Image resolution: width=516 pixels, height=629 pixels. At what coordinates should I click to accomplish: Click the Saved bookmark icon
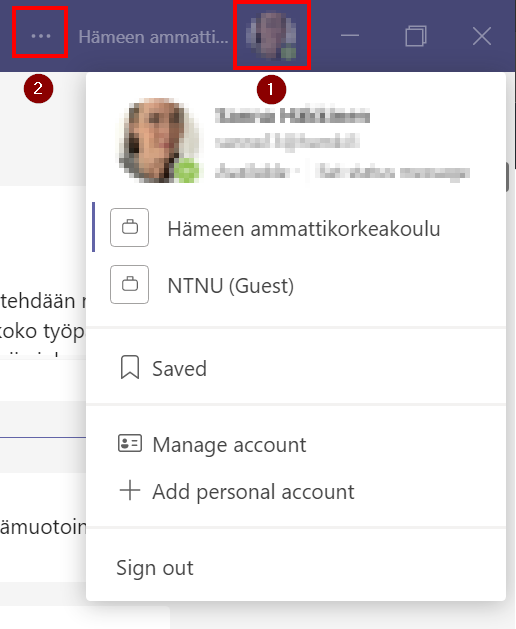pyautogui.click(x=130, y=367)
